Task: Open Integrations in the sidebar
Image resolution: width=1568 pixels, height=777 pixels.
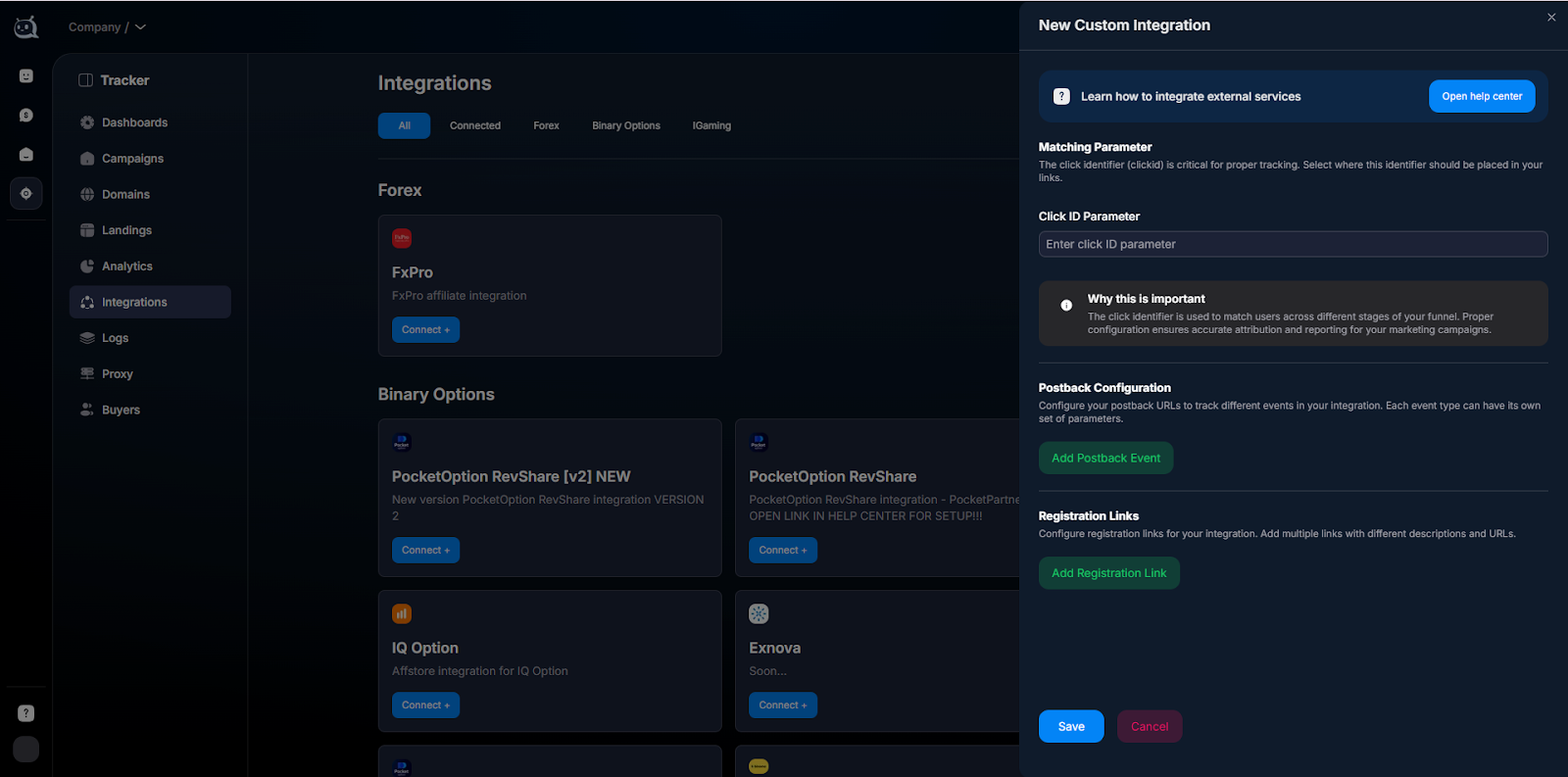Action: point(150,302)
